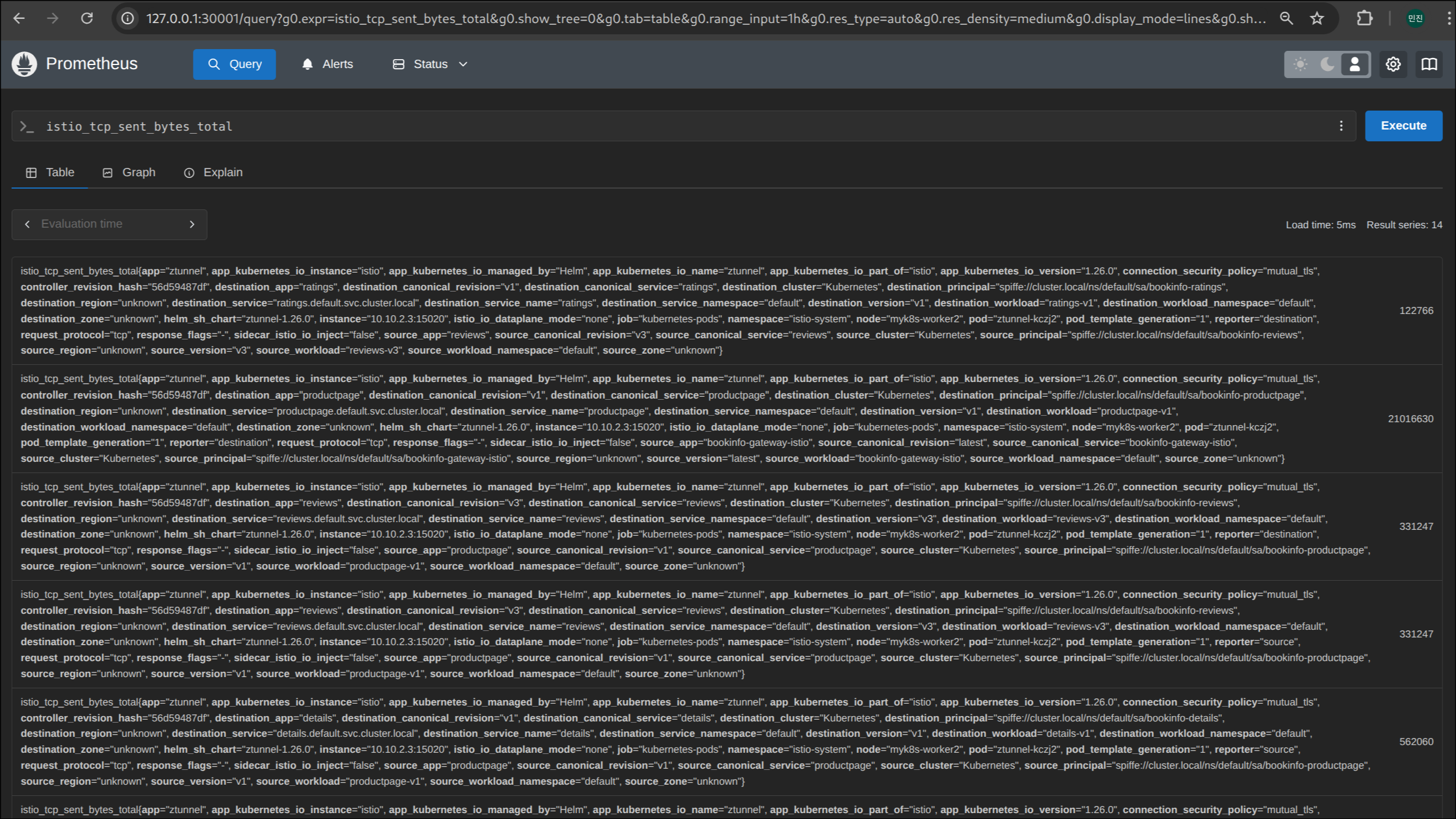The image size is (1456, 819).
Task: Bookmark this page star icon
Action: (1317, 18)
